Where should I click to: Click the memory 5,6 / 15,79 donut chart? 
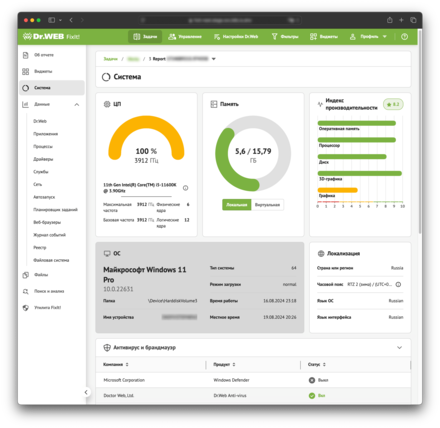(253, 153)
